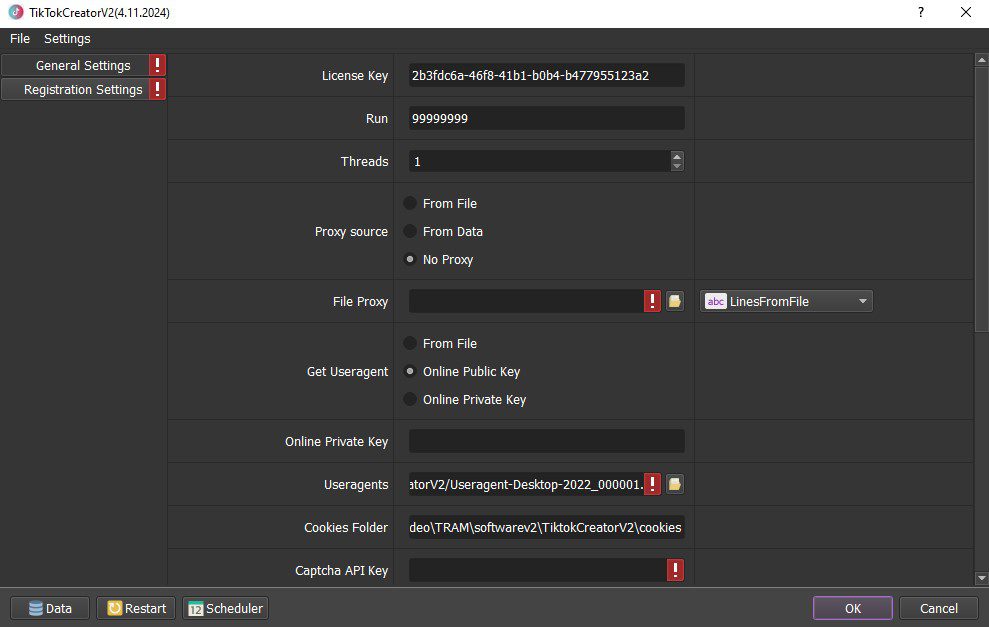Screen dimensions: 989x627
Task: Click the red warning icon in File Proxy field
Action: click(652, 301)
